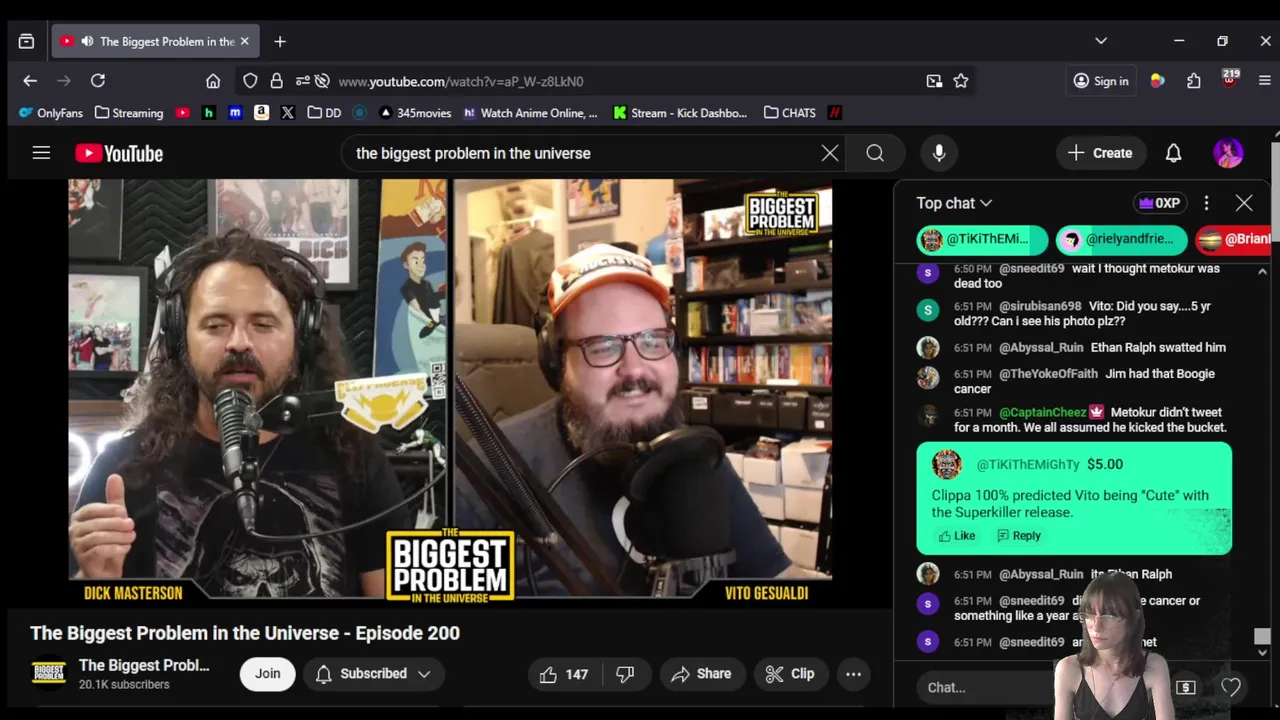Open The Biggest Probl... channel name link
This screenshot has width=1280, height=720.
(144, 665)
